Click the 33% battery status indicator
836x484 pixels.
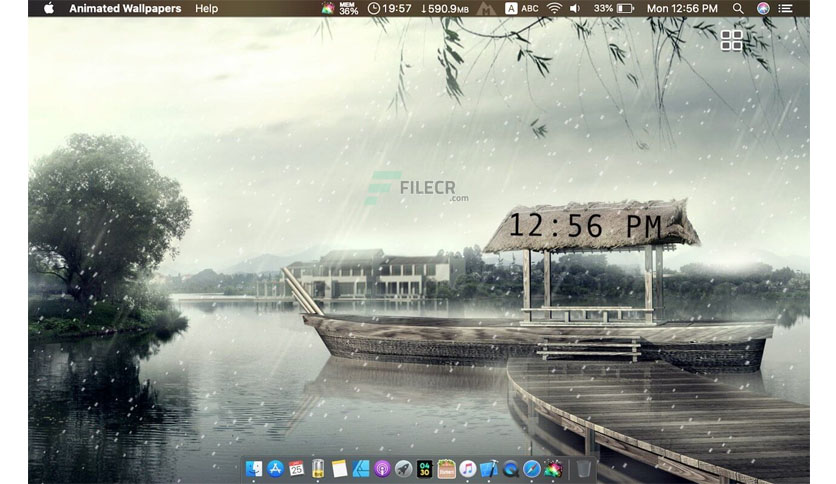pyautogui.click(x=614, y=9)
